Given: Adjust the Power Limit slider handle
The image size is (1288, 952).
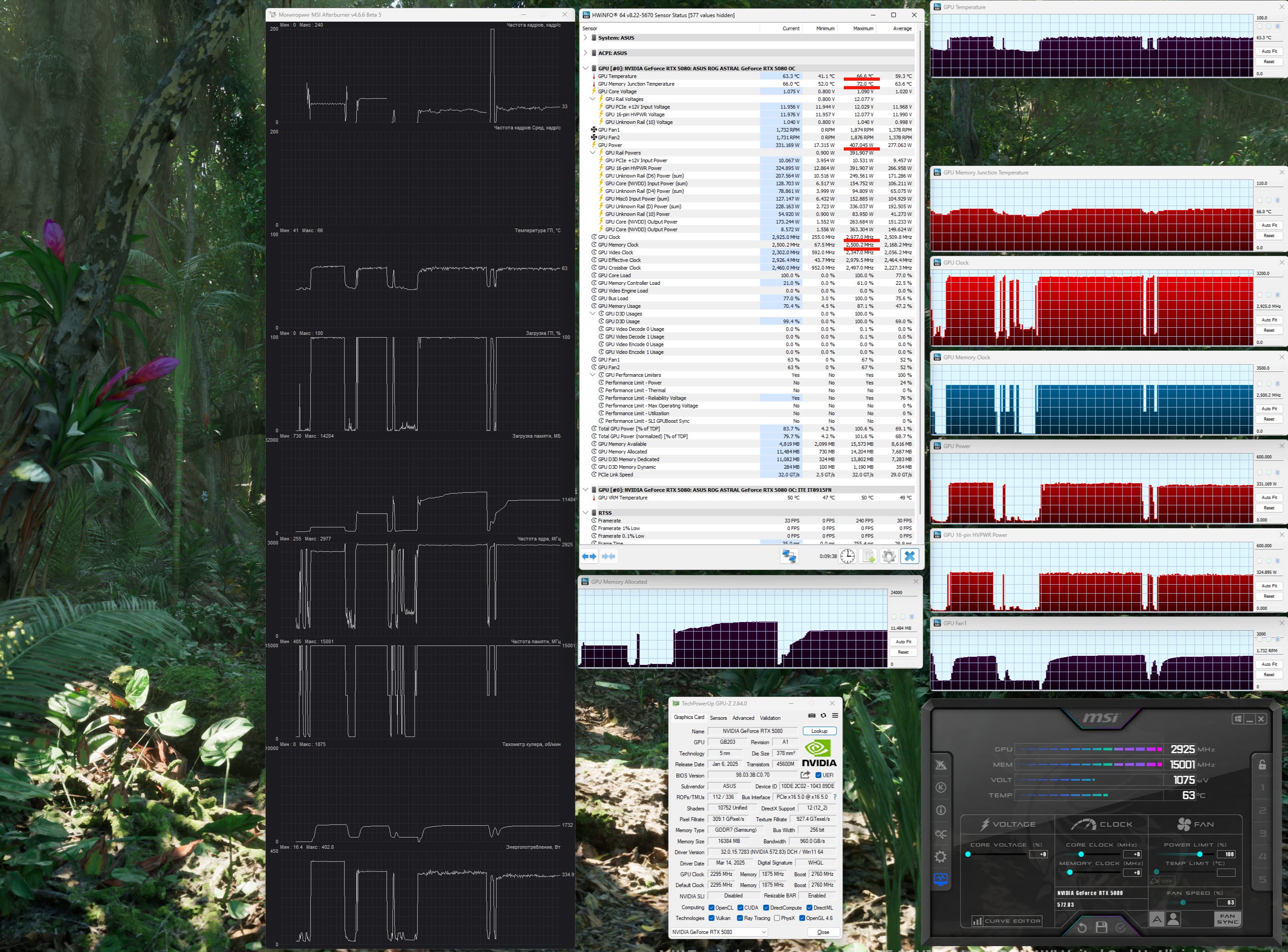Looking at the screenshot, I should (1199, 854).
